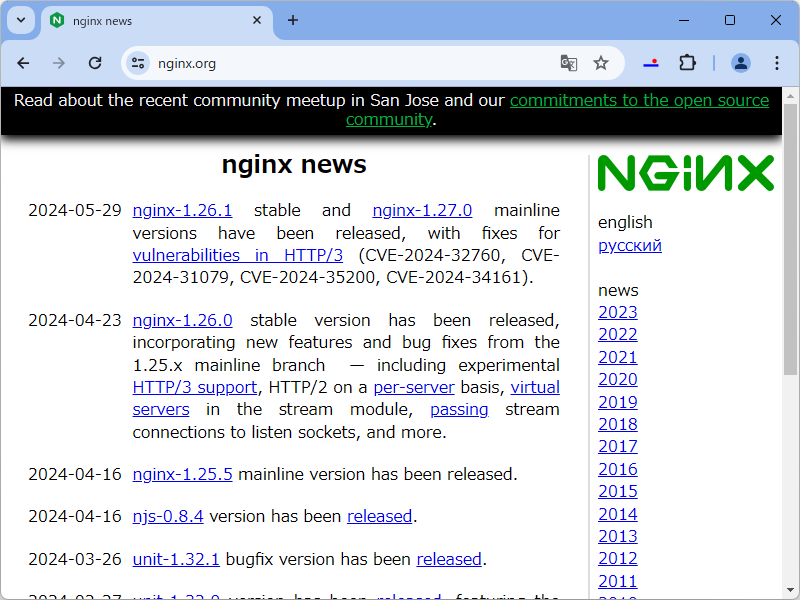Click the Chrome profile avatar icon
This screenshot has width=800, height=600.
pyautogui.click(x=741, y=62)
